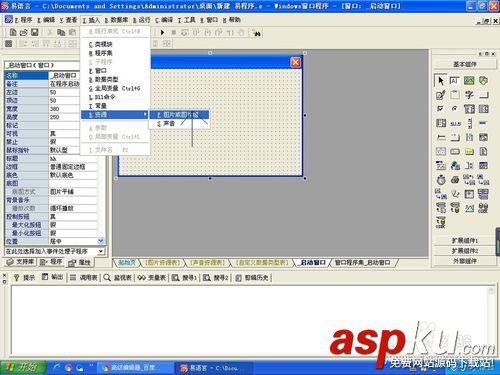The width and height of the screenshot is (500, 375).
Task: Open the 窗口程序集_启动窗口 tab
Action: 362,263
